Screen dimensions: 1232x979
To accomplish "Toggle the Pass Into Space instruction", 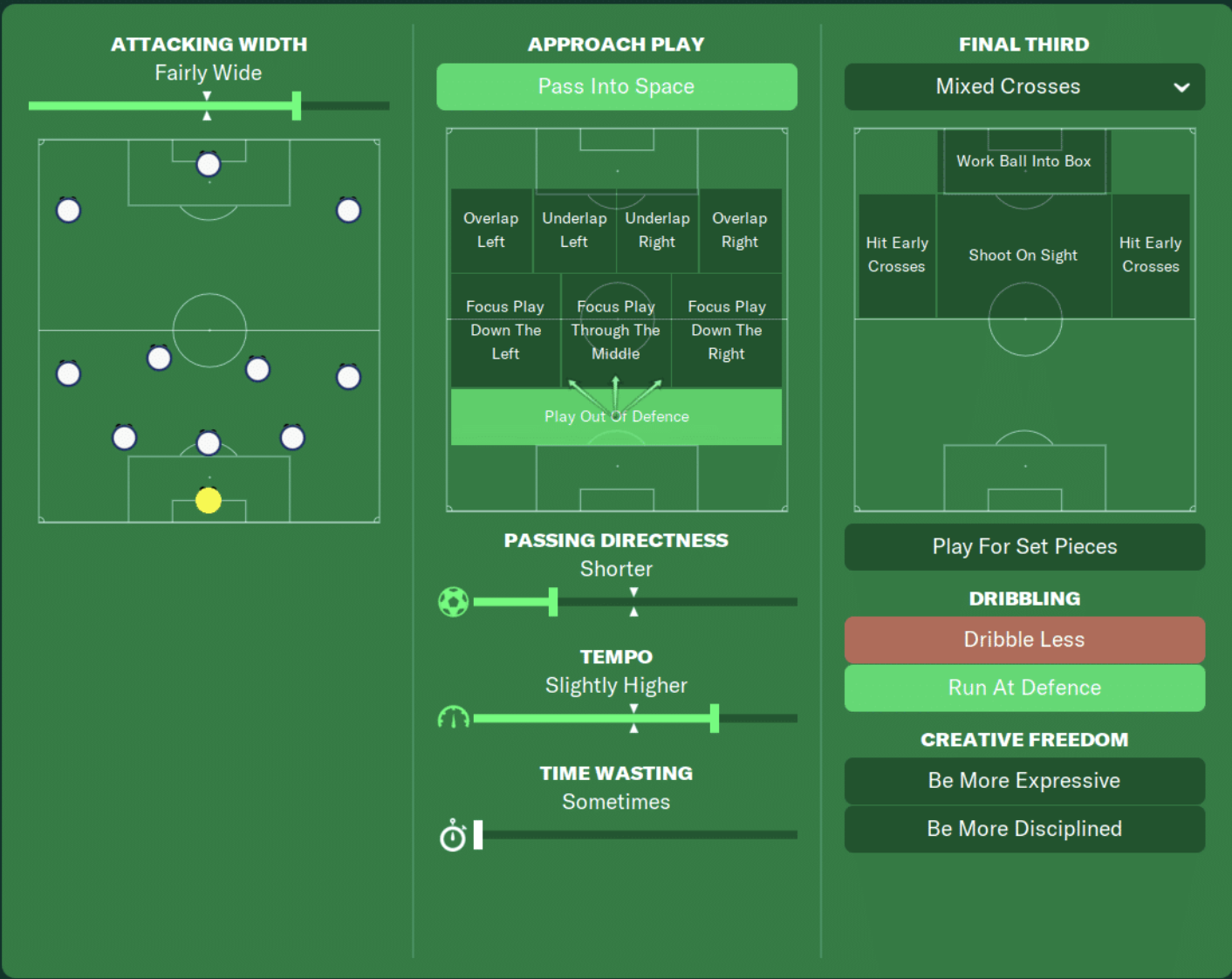I will (x=617, y=86).
